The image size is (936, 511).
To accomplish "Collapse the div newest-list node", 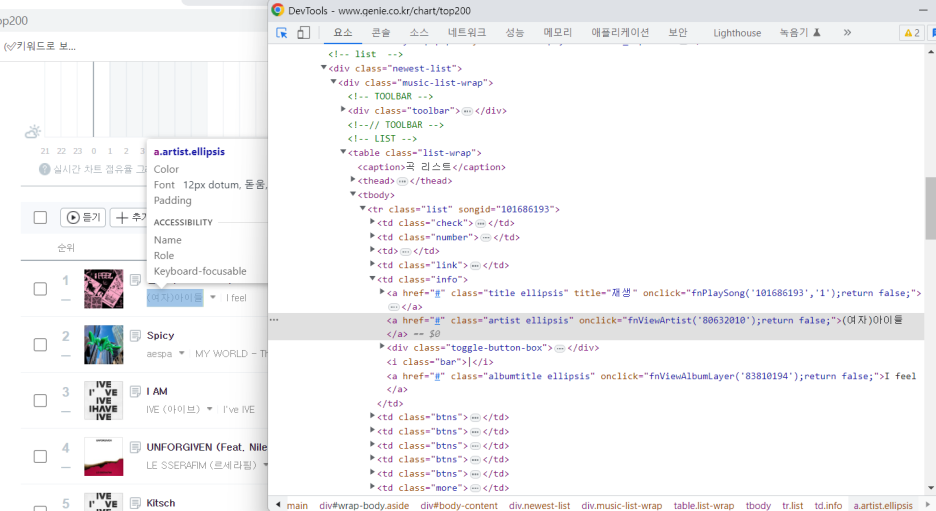I will coord(324,68).
